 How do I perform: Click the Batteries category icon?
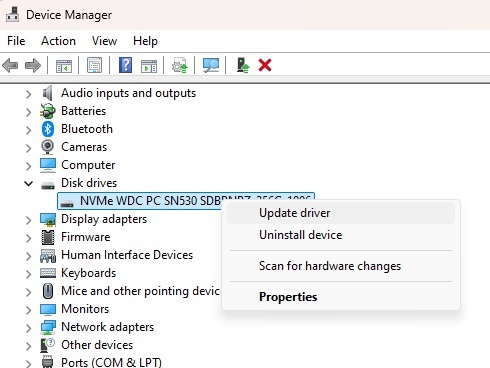pyautogui.click(x=48, y=111)
